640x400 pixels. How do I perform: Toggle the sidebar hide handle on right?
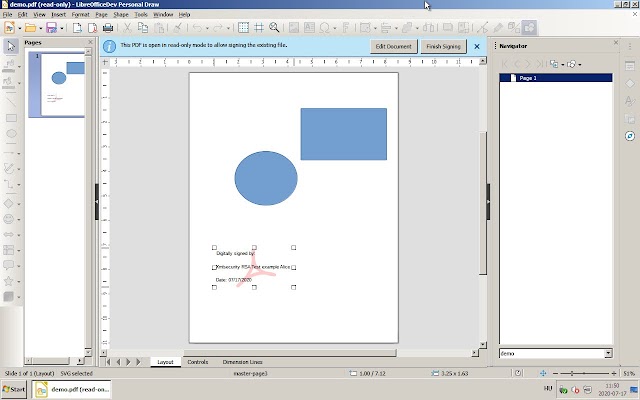coord(488,201)
